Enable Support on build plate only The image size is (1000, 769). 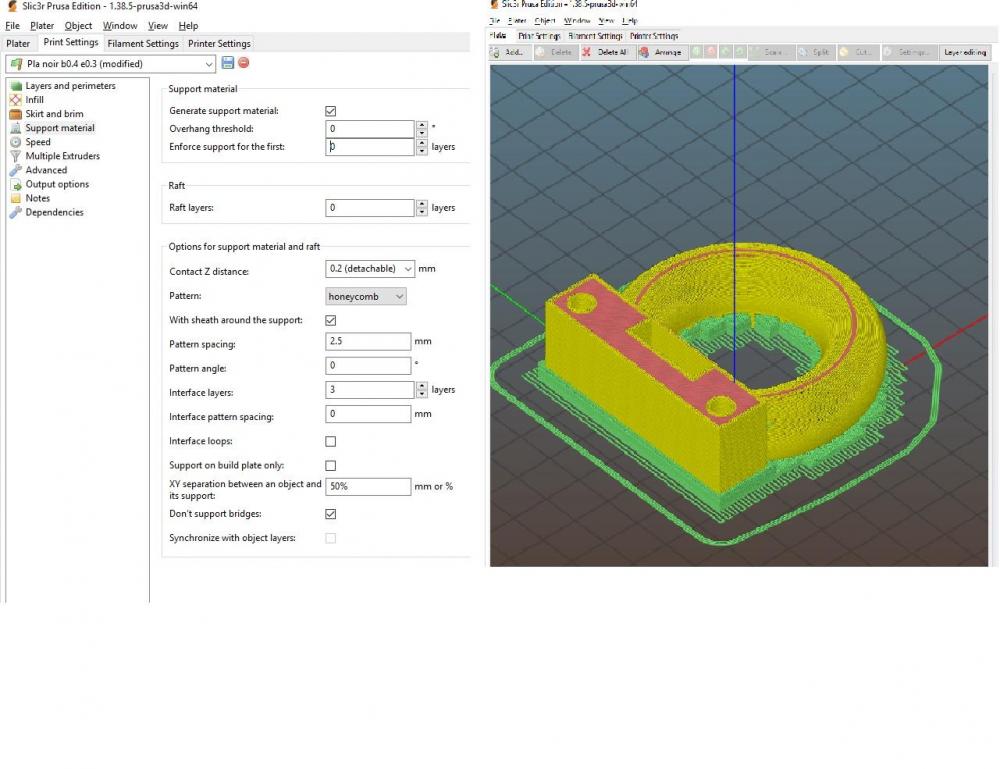[x=331, y=466]
